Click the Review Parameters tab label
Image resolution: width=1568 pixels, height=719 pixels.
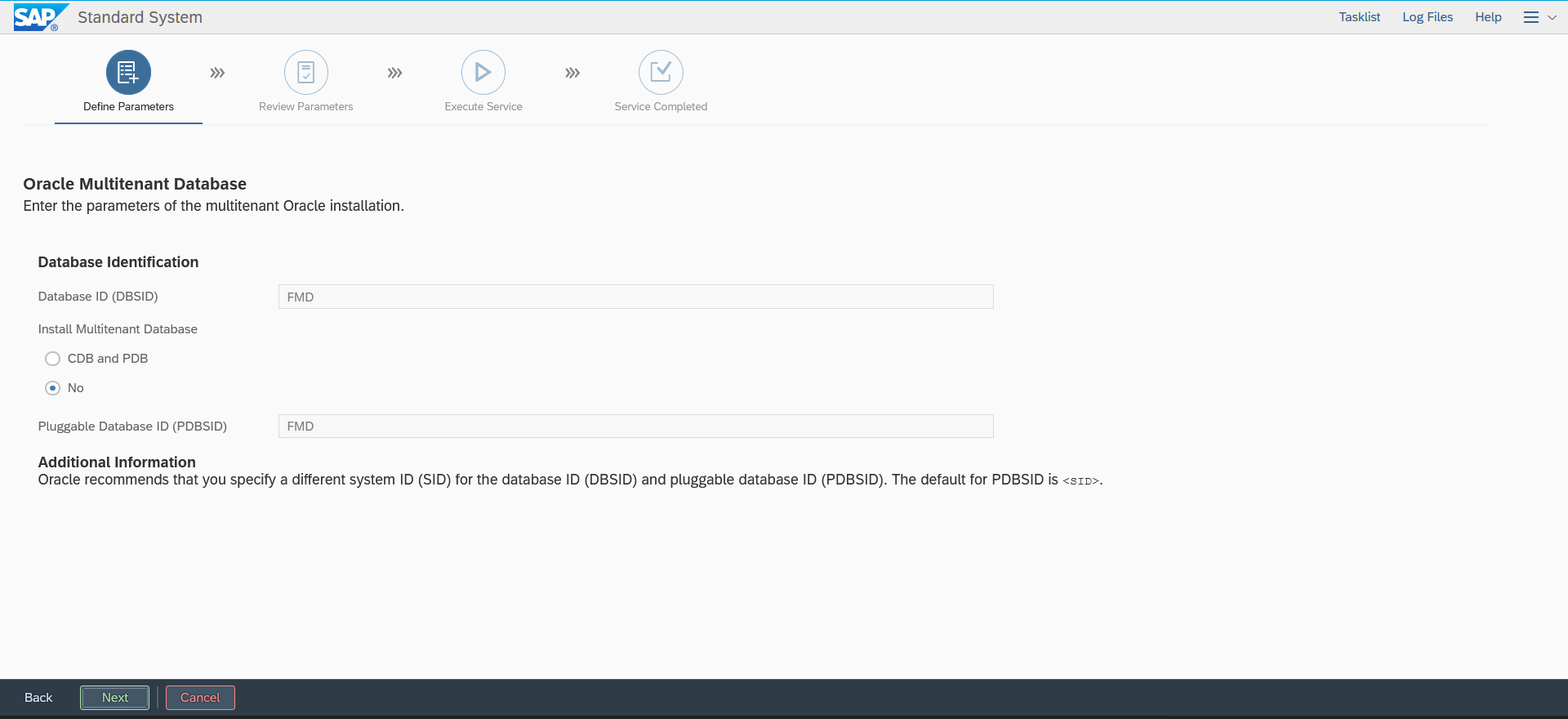point(306,107)
